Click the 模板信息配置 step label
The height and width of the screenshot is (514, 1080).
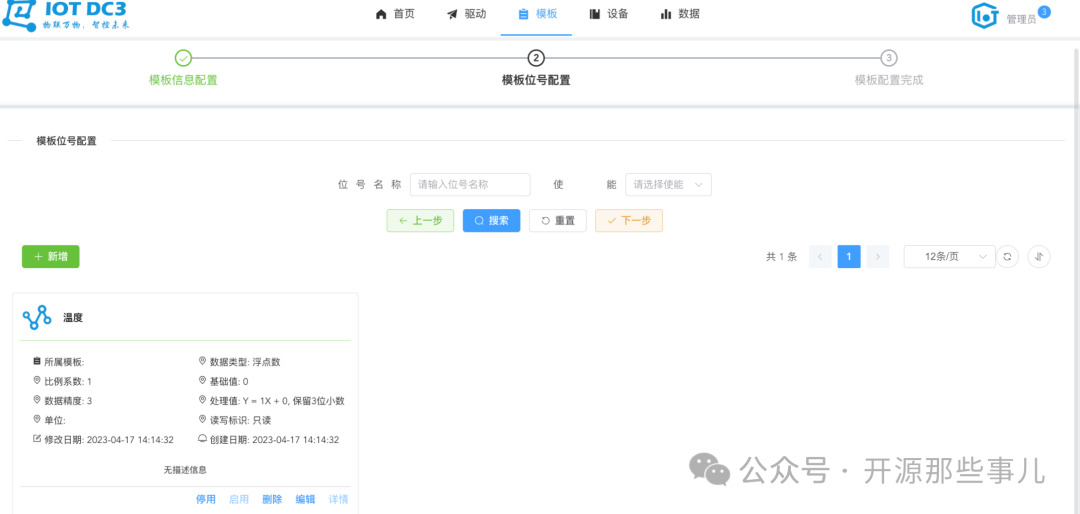[183, 80]
